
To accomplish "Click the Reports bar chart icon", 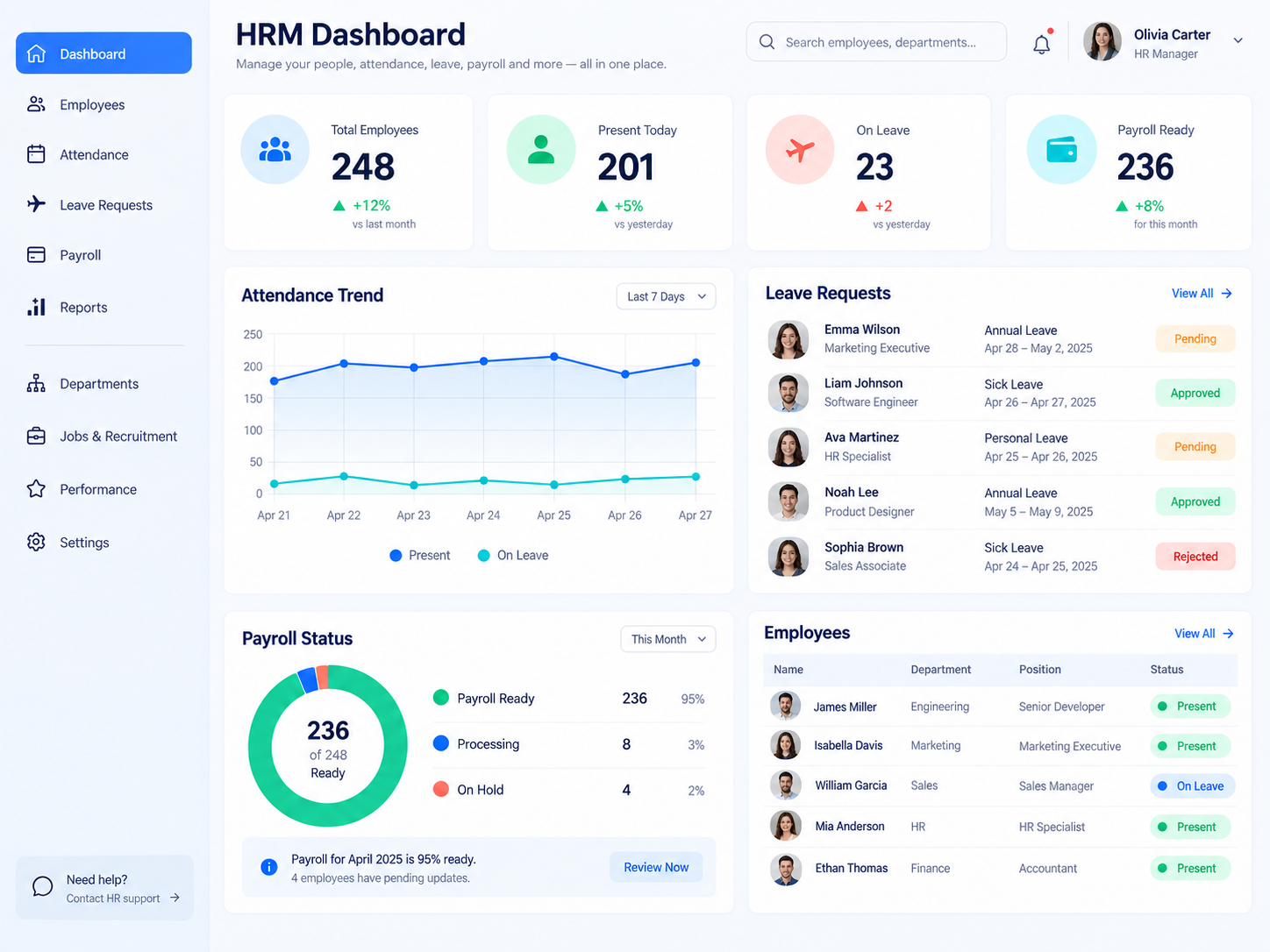I will (x=36, y=307).
